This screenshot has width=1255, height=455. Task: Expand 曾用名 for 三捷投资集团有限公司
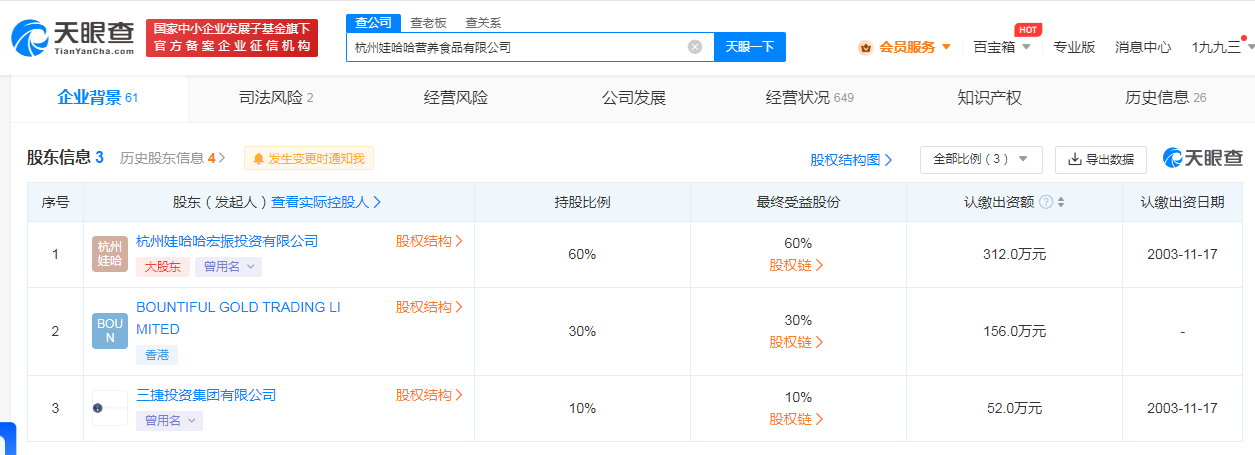169,421
